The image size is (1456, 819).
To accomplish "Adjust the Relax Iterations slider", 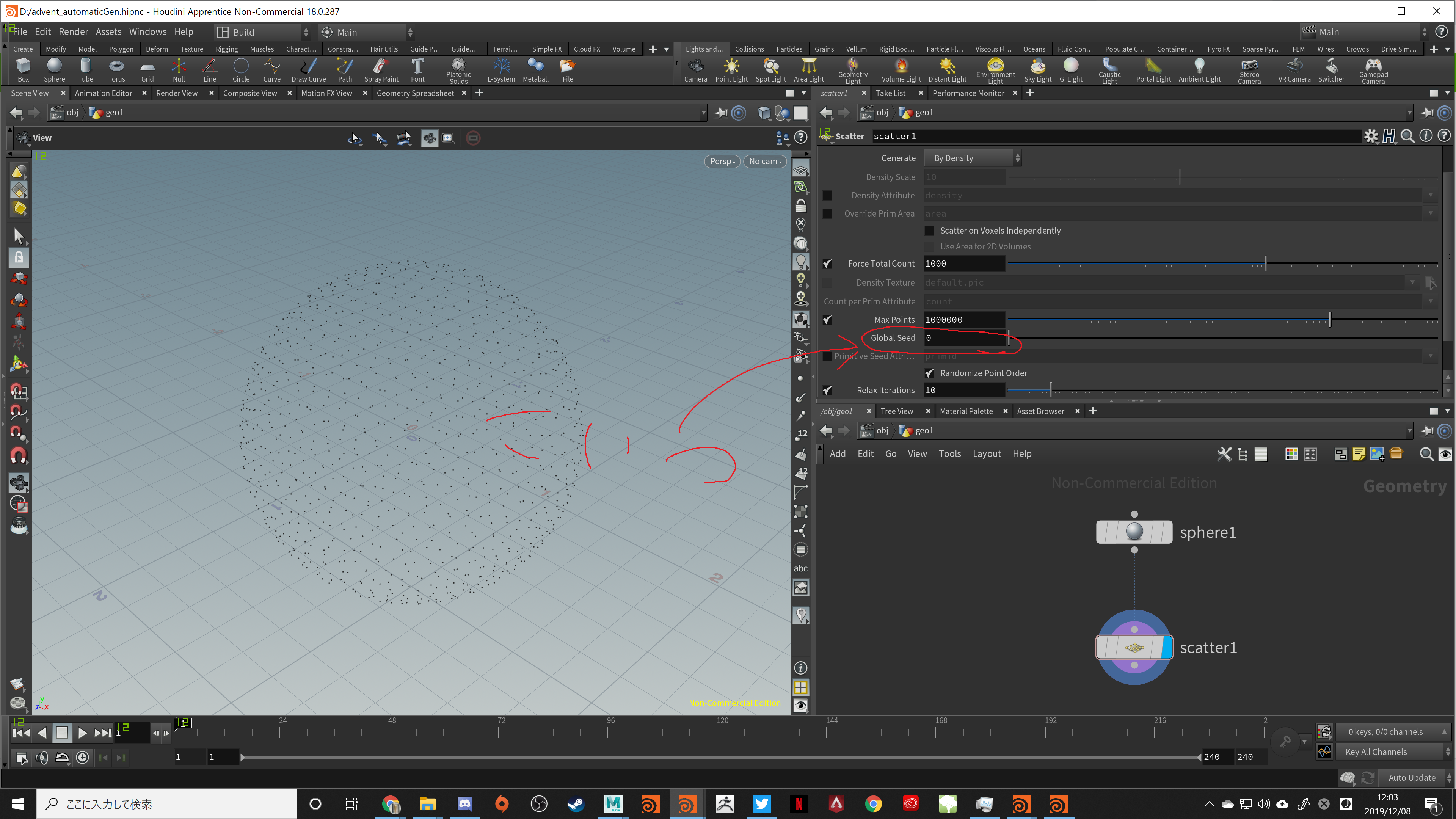I will click(1050, 390).
